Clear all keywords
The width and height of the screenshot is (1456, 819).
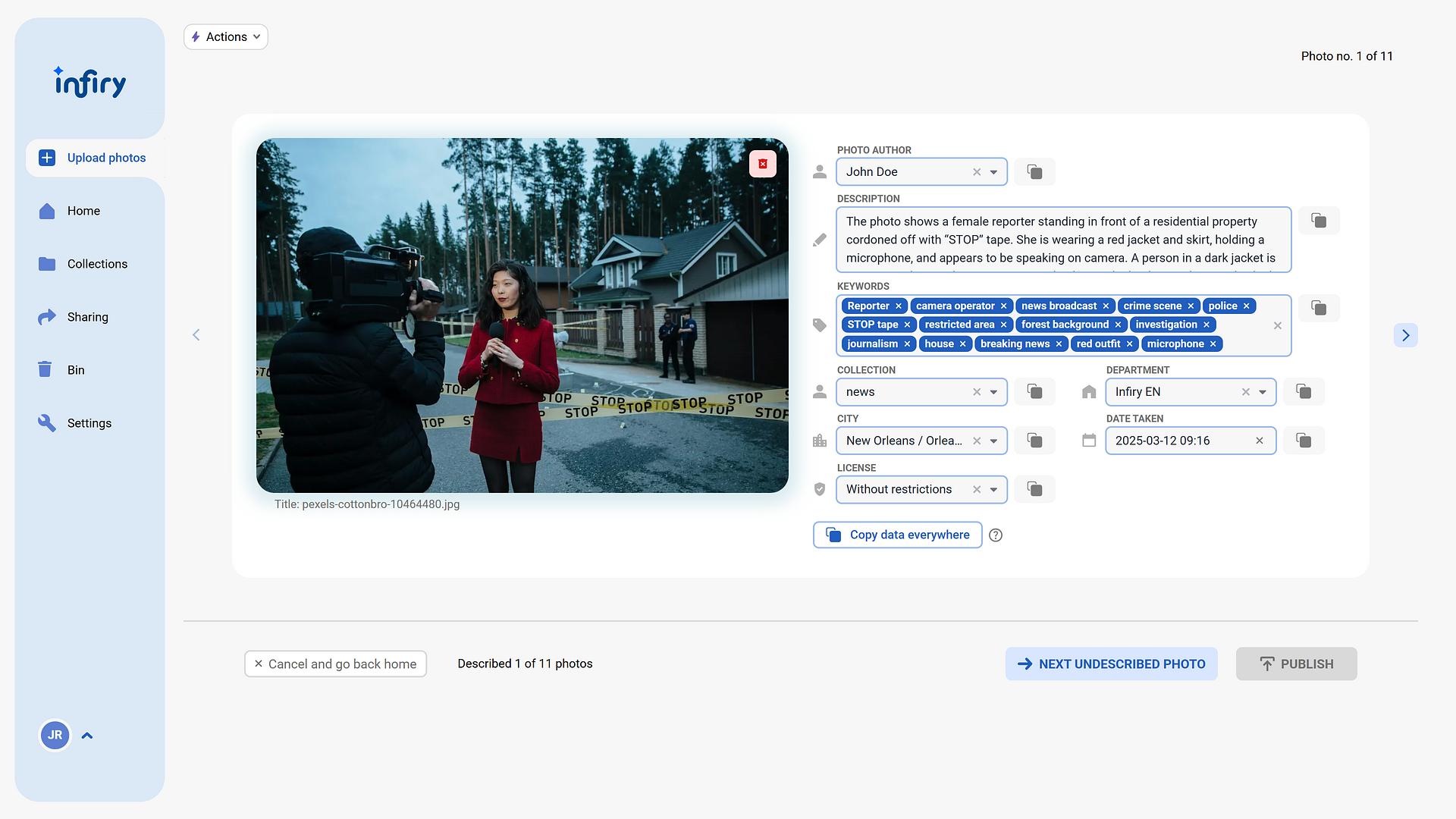(x=1278, y=325)
